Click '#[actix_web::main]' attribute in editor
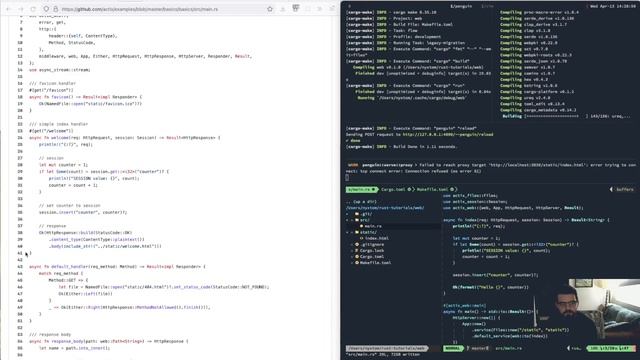The height and width of the screenshot is (360, 640). [464, 306]
